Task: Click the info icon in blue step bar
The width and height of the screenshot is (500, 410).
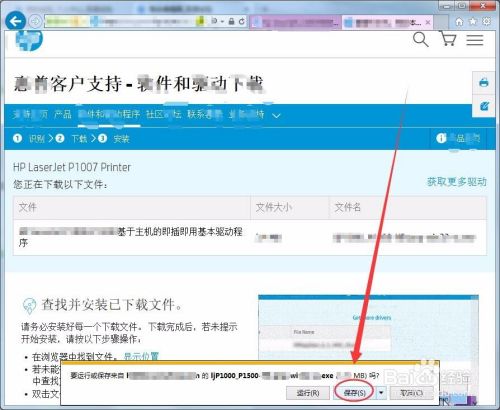Action: click(441, 138)
